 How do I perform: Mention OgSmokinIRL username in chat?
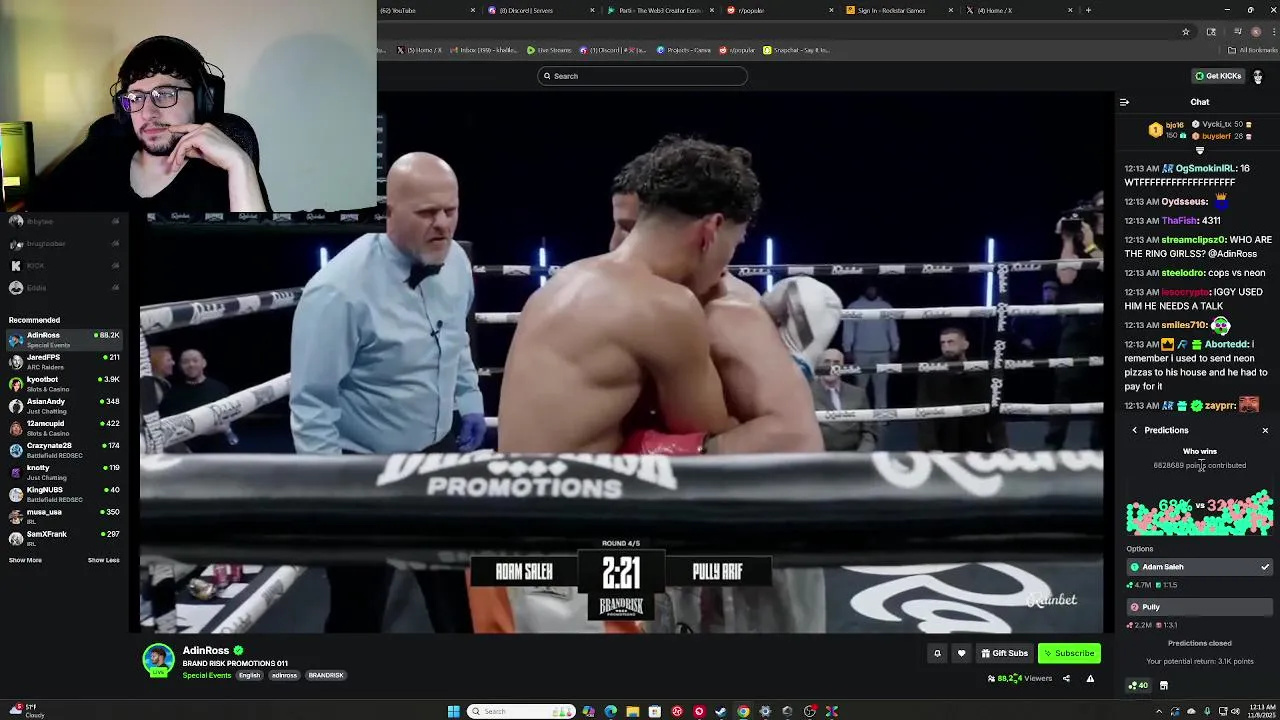coord(1205,168)
